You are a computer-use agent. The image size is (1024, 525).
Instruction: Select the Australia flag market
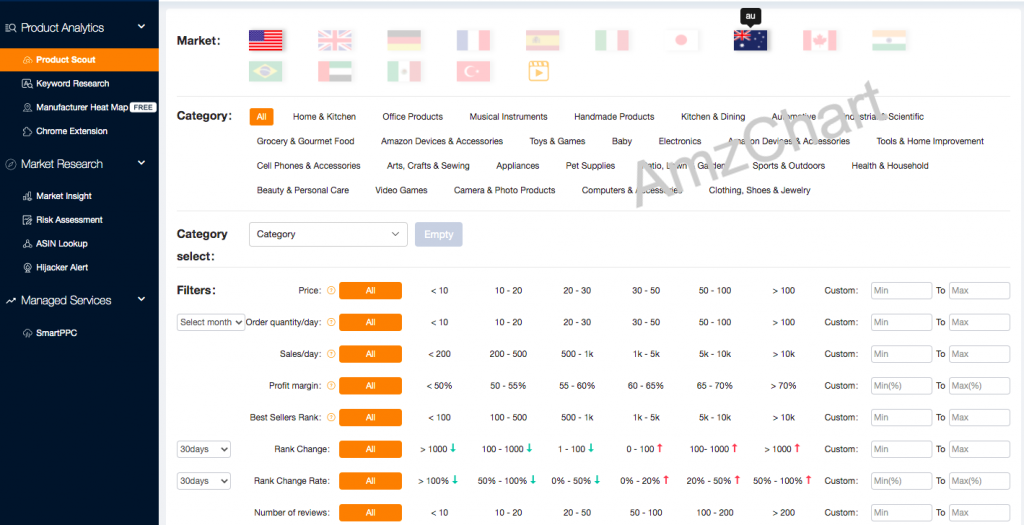point(750,40)
